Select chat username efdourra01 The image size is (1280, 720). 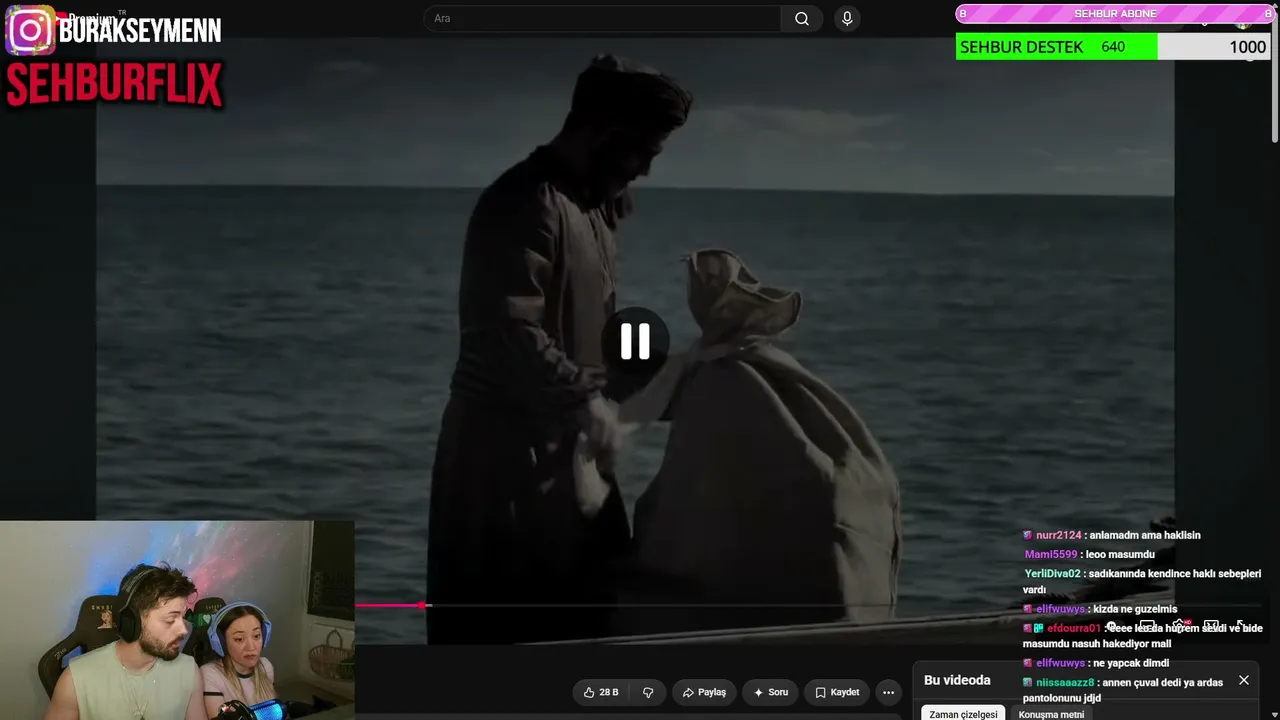pyautogui.click(x=1074, y=628)
